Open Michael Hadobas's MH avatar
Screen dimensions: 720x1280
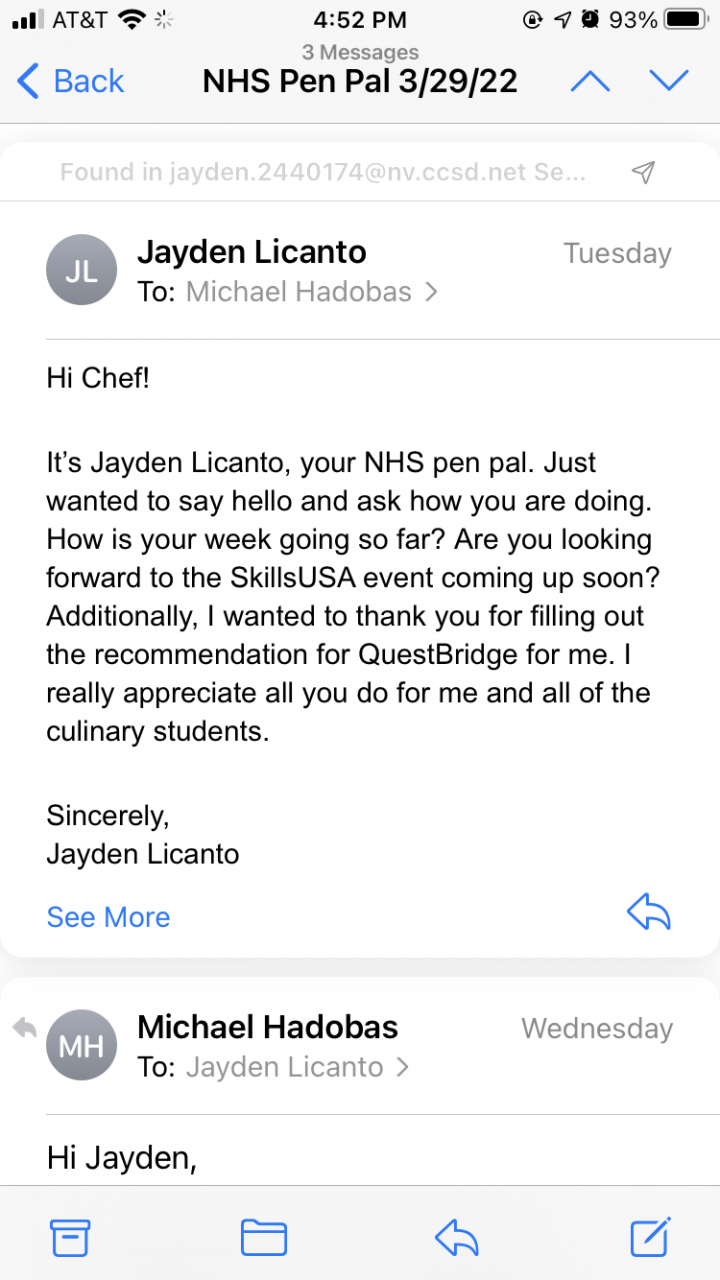82,1046
